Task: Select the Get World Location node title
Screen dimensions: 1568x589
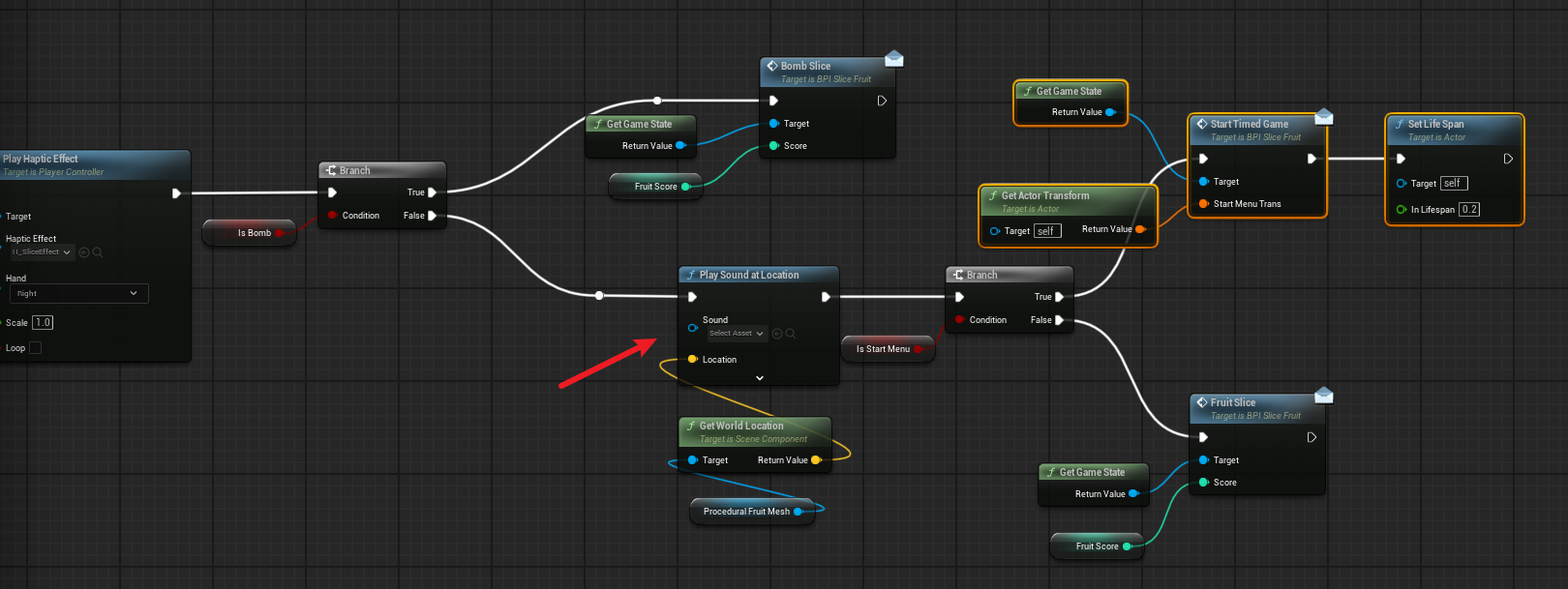Action: pos(741,426)
